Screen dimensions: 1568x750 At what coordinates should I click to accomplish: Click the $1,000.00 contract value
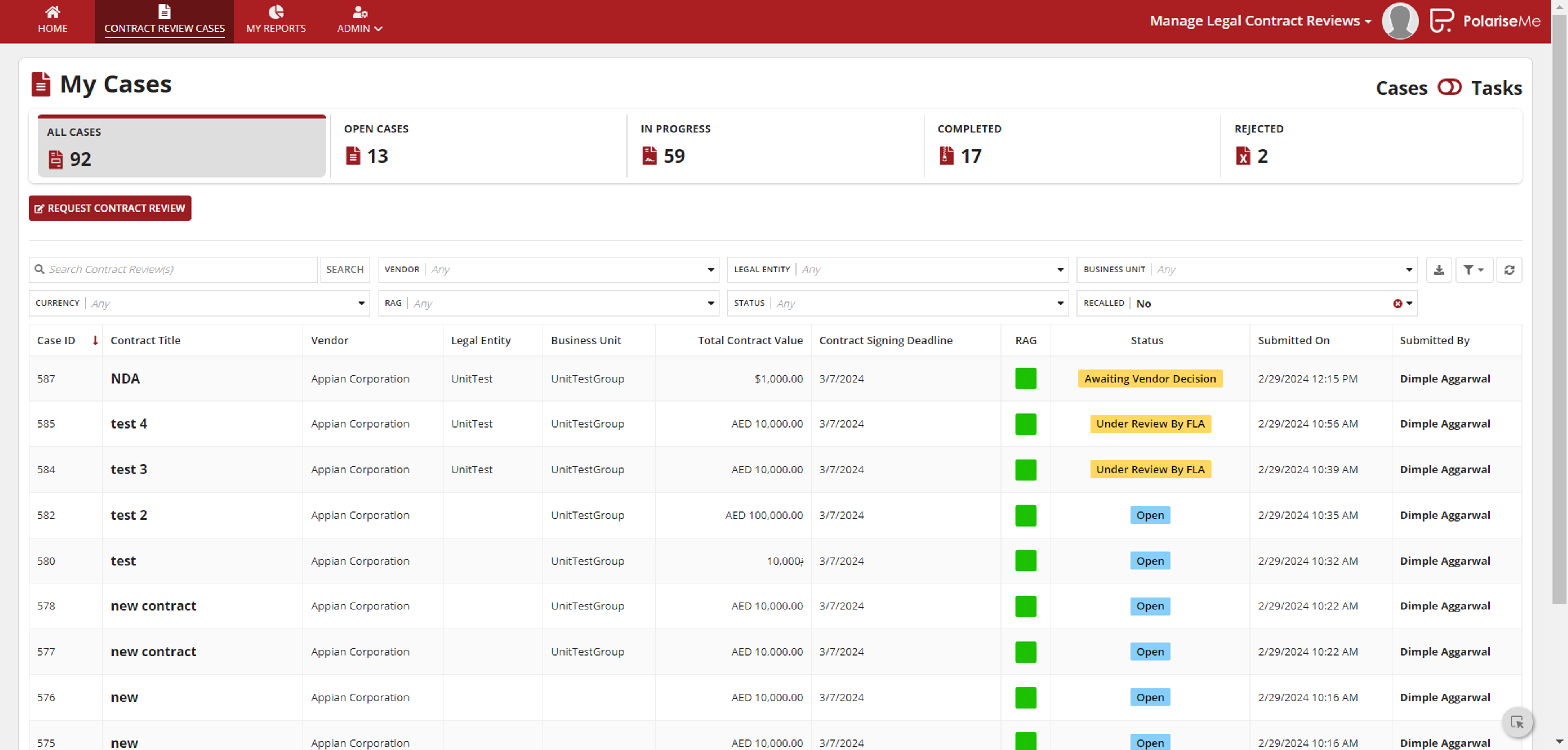coord(779,379)
